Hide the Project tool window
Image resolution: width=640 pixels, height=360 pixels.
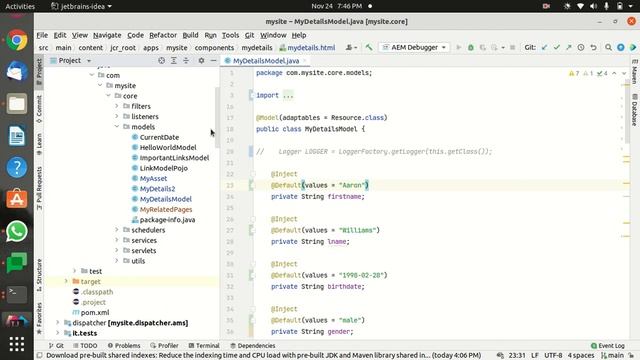(213, 60)
